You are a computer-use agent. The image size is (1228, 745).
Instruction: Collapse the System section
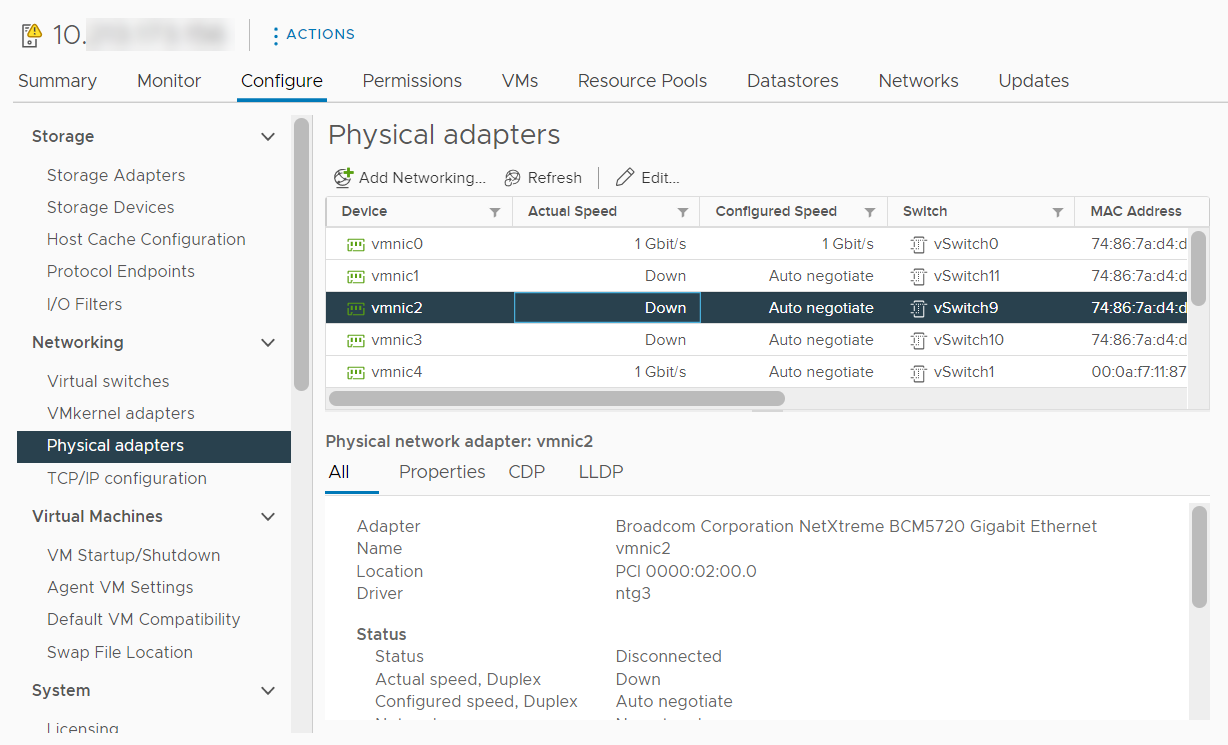(x=268, y=691)
